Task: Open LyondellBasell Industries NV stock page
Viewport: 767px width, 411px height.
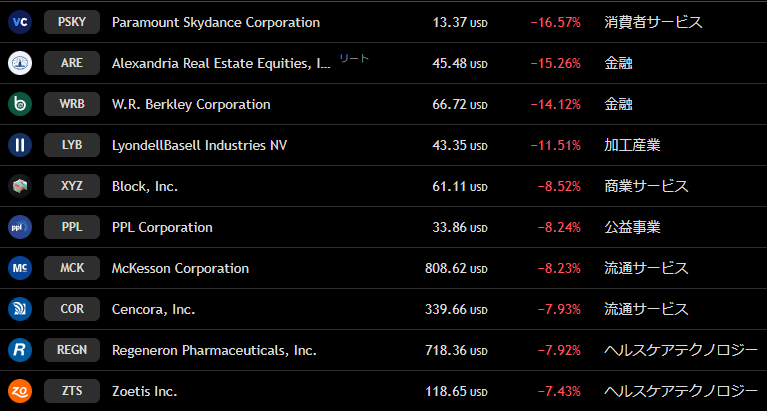Action: pos(199,145)
